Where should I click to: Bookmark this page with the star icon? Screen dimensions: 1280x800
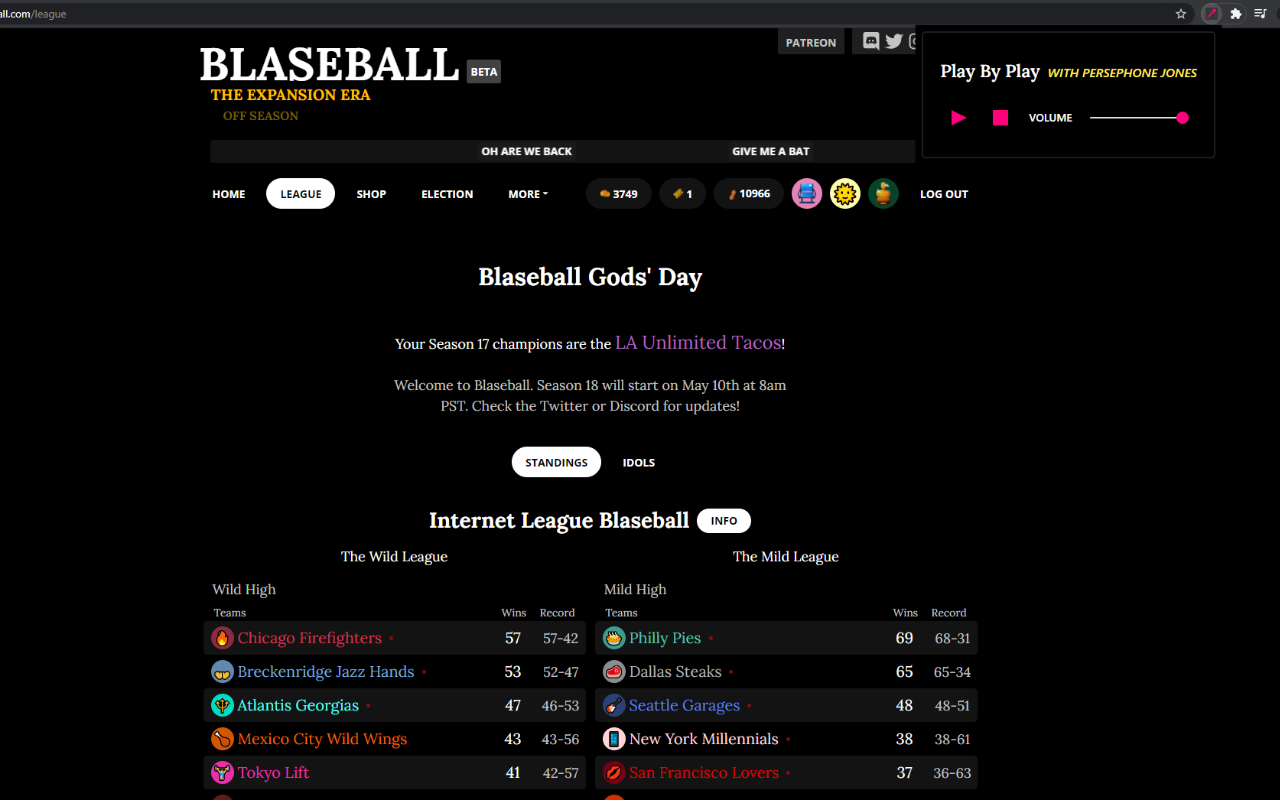(1181, 14)
